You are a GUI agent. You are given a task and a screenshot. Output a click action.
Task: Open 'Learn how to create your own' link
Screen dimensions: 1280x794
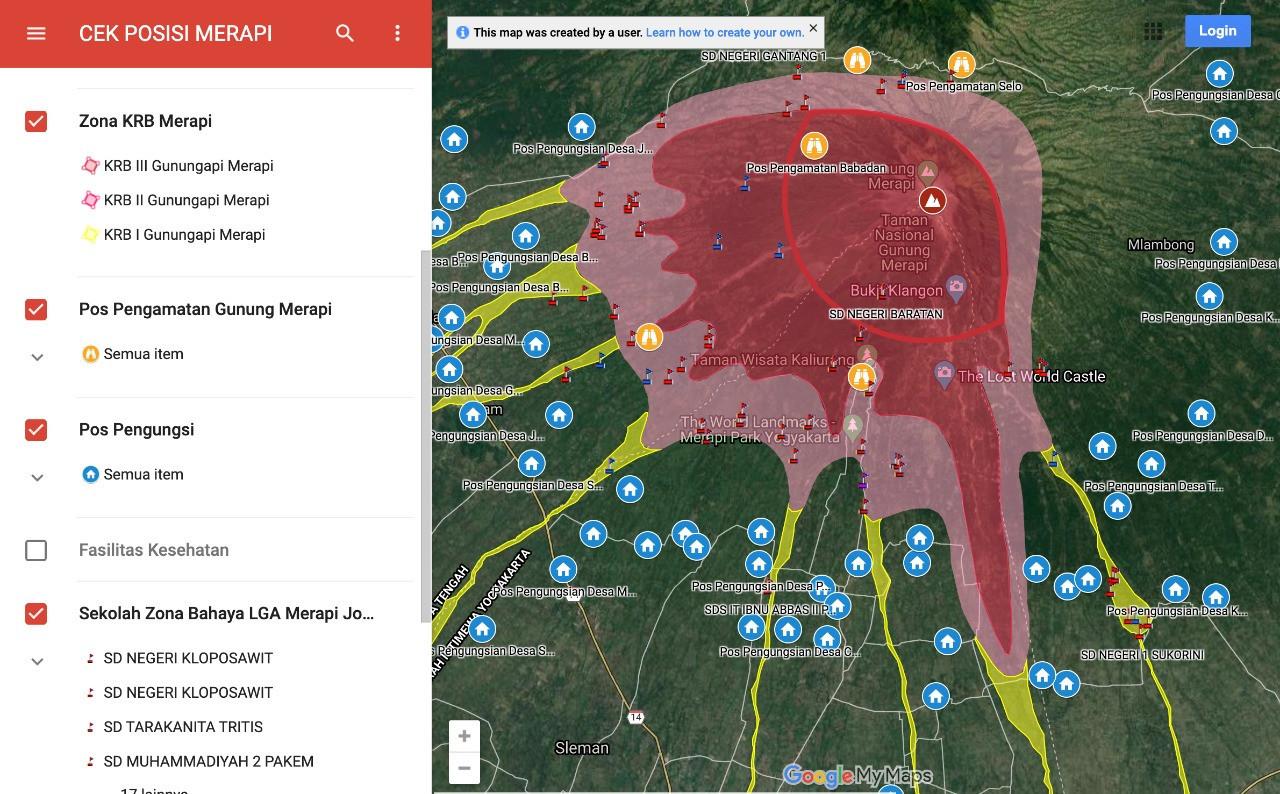[x=724, y=32]
